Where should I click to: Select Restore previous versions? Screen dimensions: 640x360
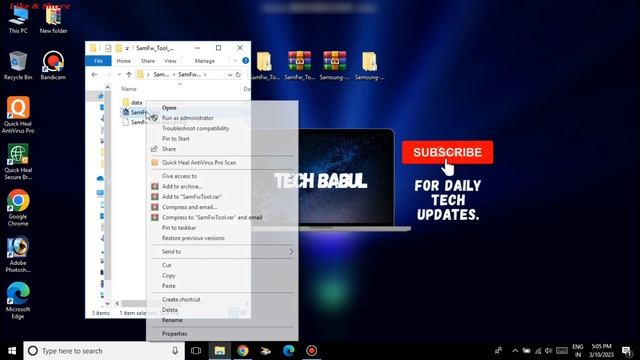pos(193,238)
